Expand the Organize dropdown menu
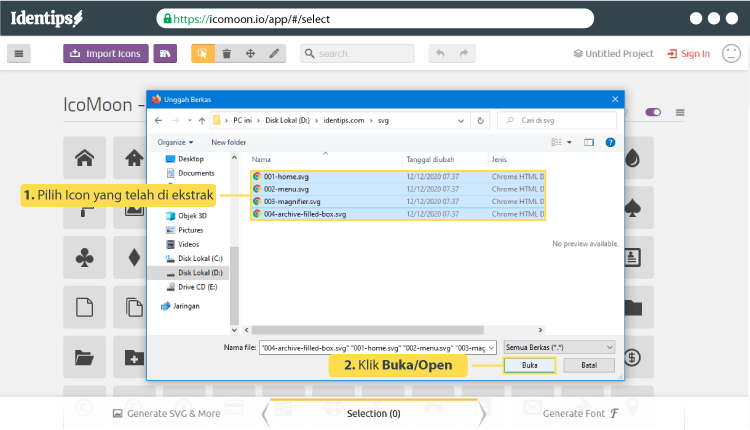The height and width of the screenshot is (430, 750). tap(176, 142)
